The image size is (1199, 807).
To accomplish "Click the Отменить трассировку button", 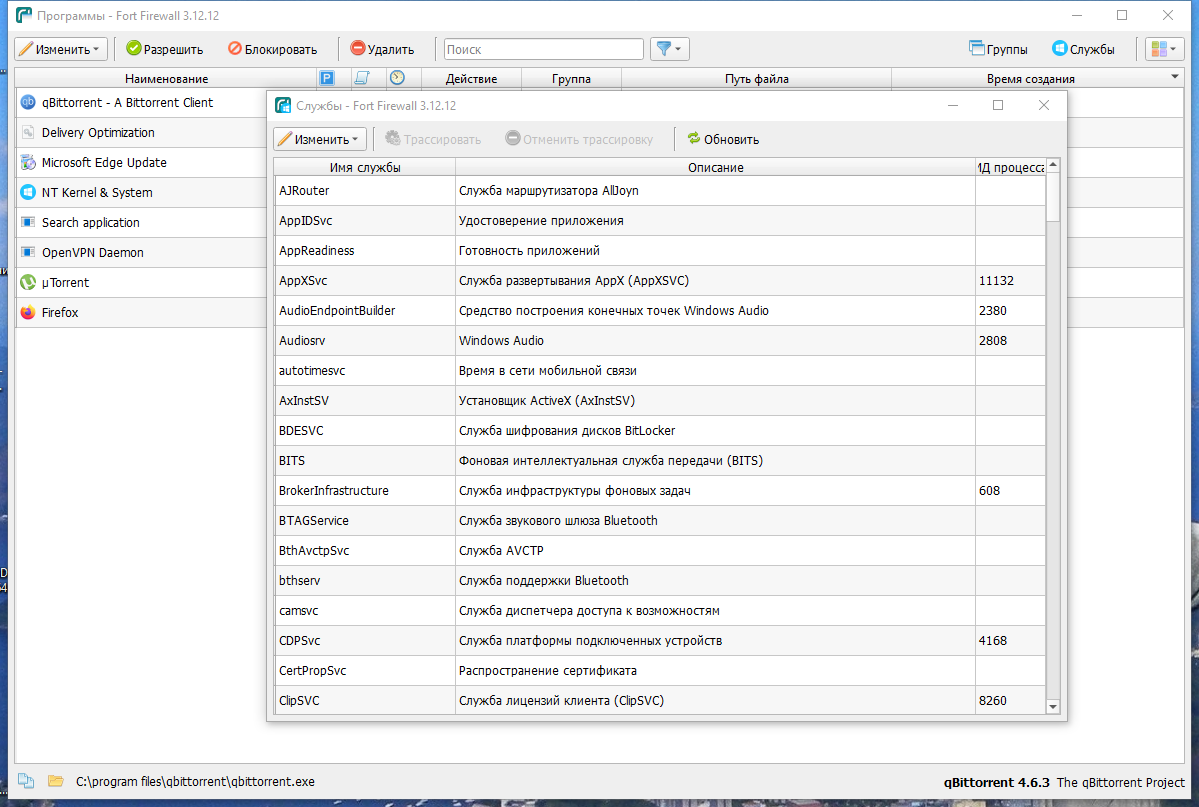I will click(580, 139).
